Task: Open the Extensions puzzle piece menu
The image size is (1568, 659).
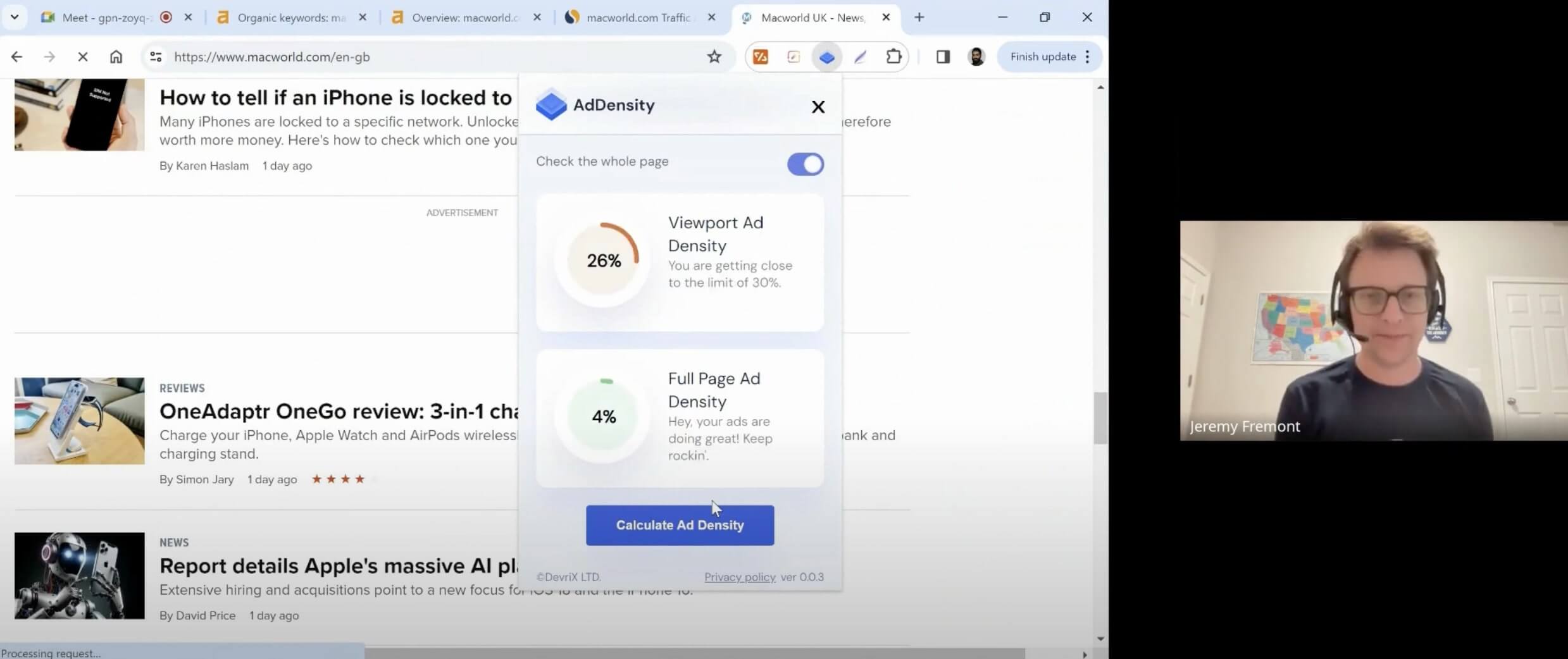Action: click(893, 57)
